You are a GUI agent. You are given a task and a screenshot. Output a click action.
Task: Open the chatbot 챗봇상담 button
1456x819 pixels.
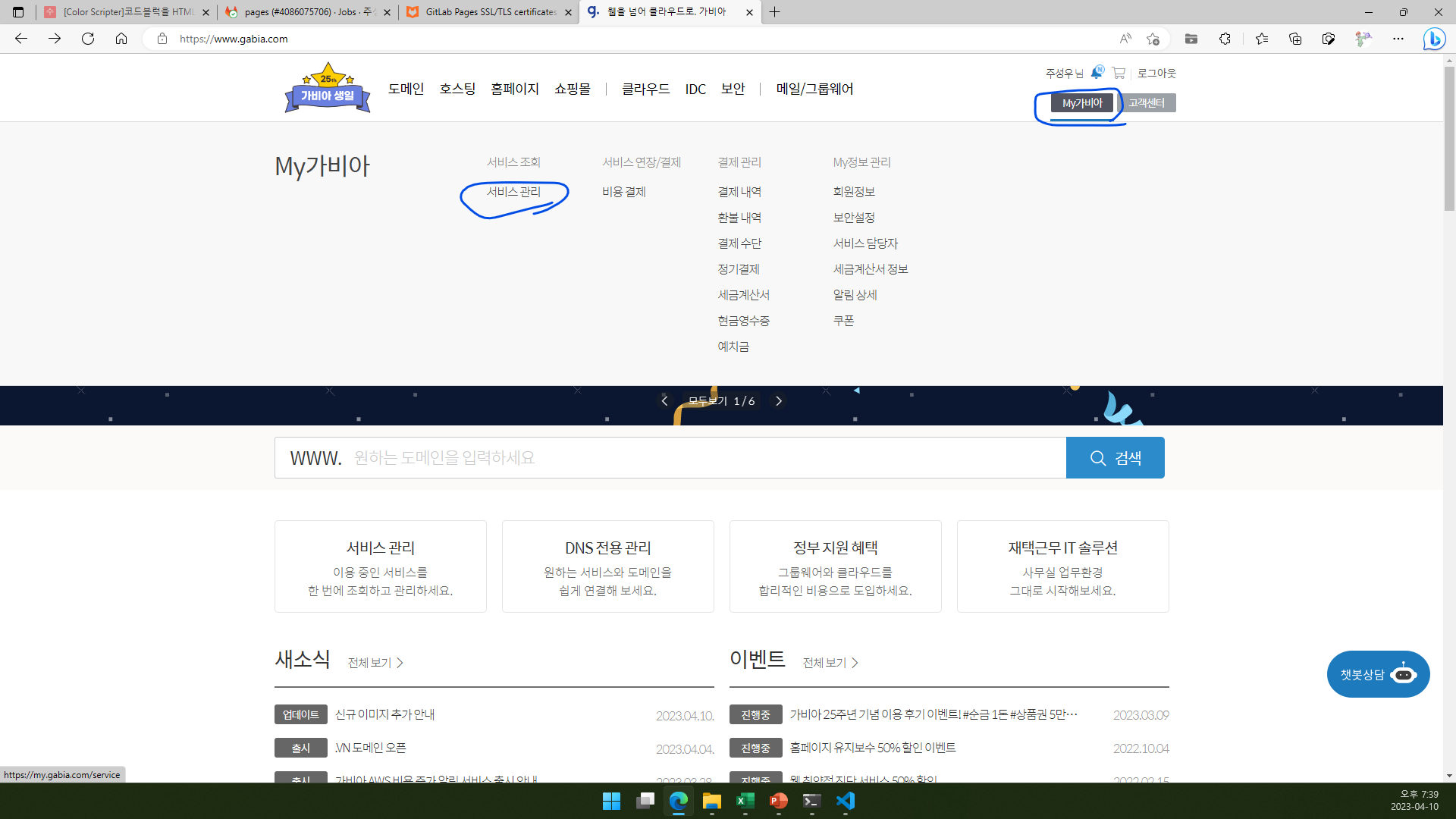click(x=1378, y=674)
